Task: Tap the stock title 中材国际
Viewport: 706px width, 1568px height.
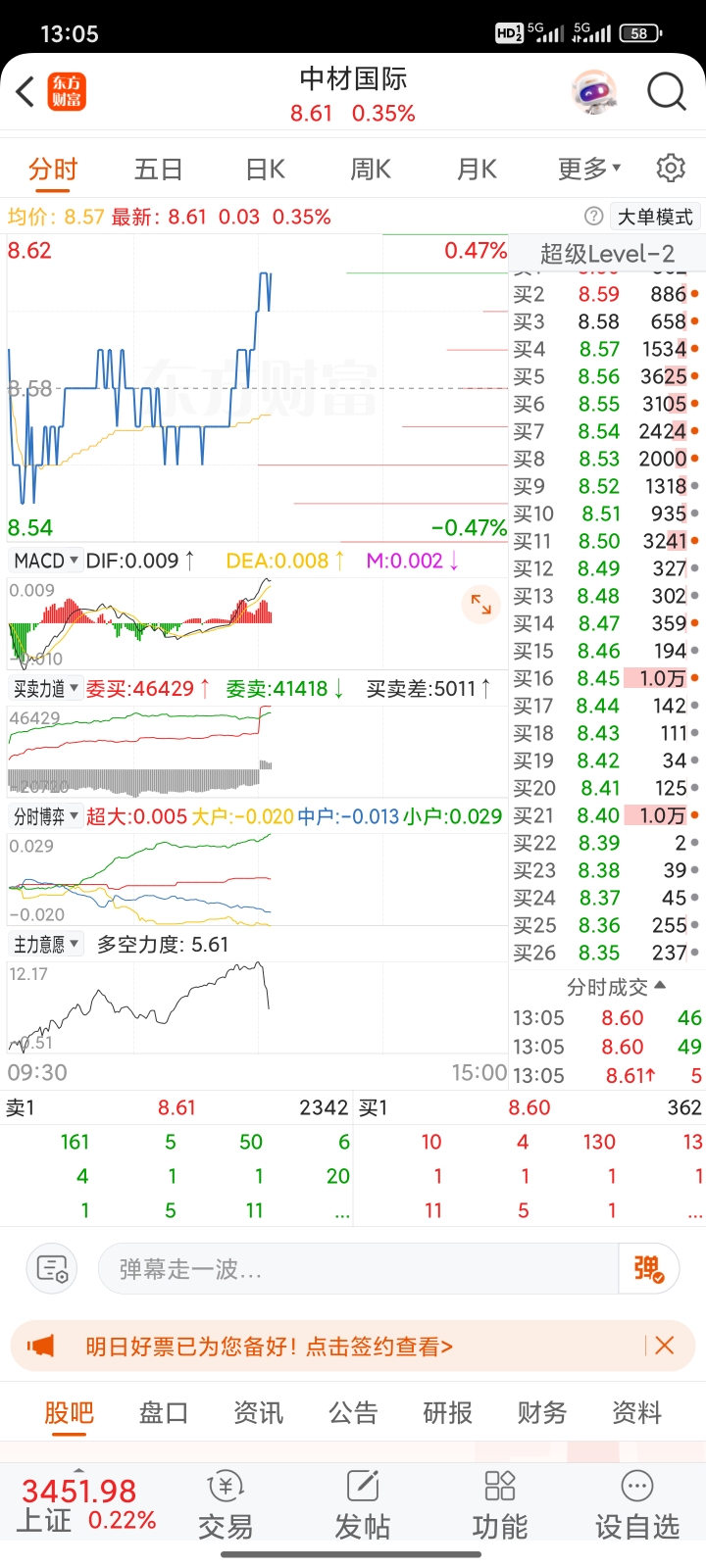Action: [x=353, y=78]
